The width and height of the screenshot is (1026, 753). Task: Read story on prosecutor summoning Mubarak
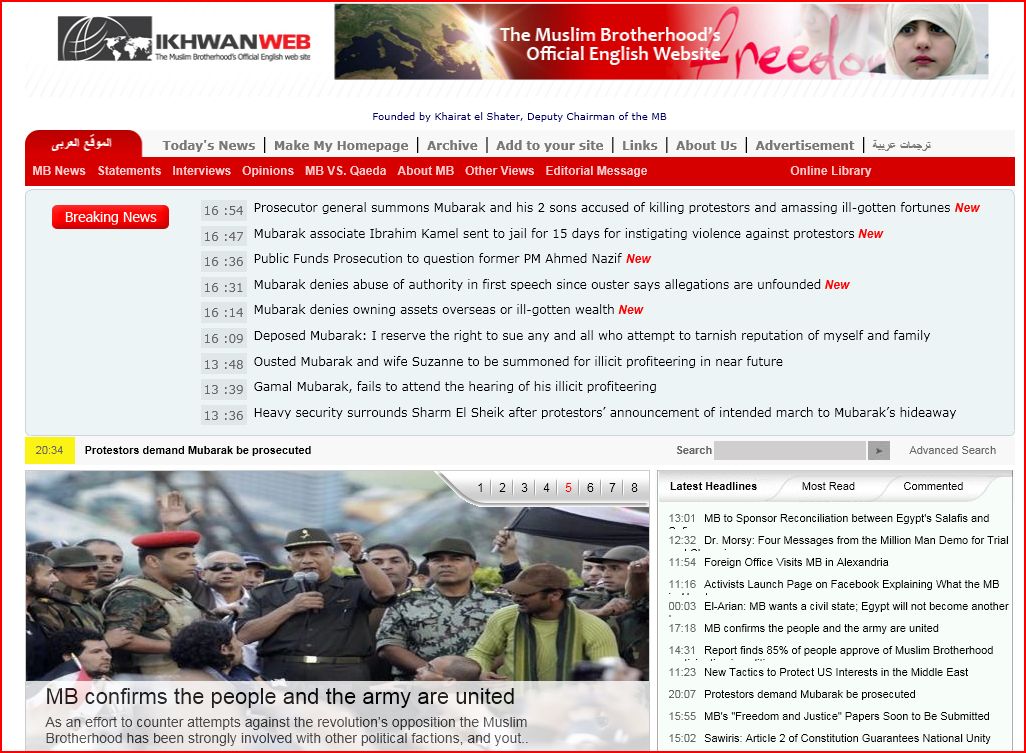(x=601, y=208)
